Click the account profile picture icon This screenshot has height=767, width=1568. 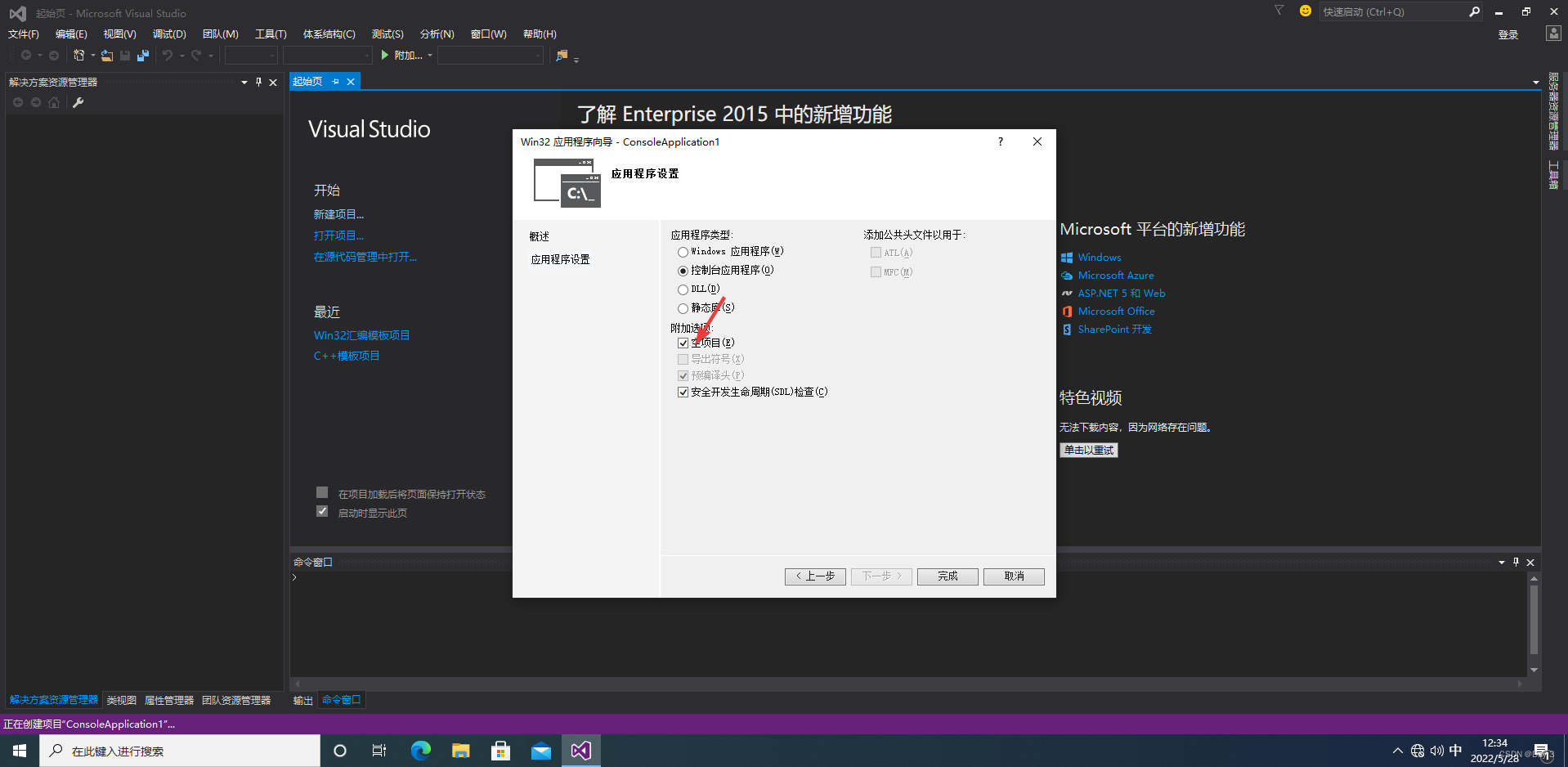[x=1553, y=34]
